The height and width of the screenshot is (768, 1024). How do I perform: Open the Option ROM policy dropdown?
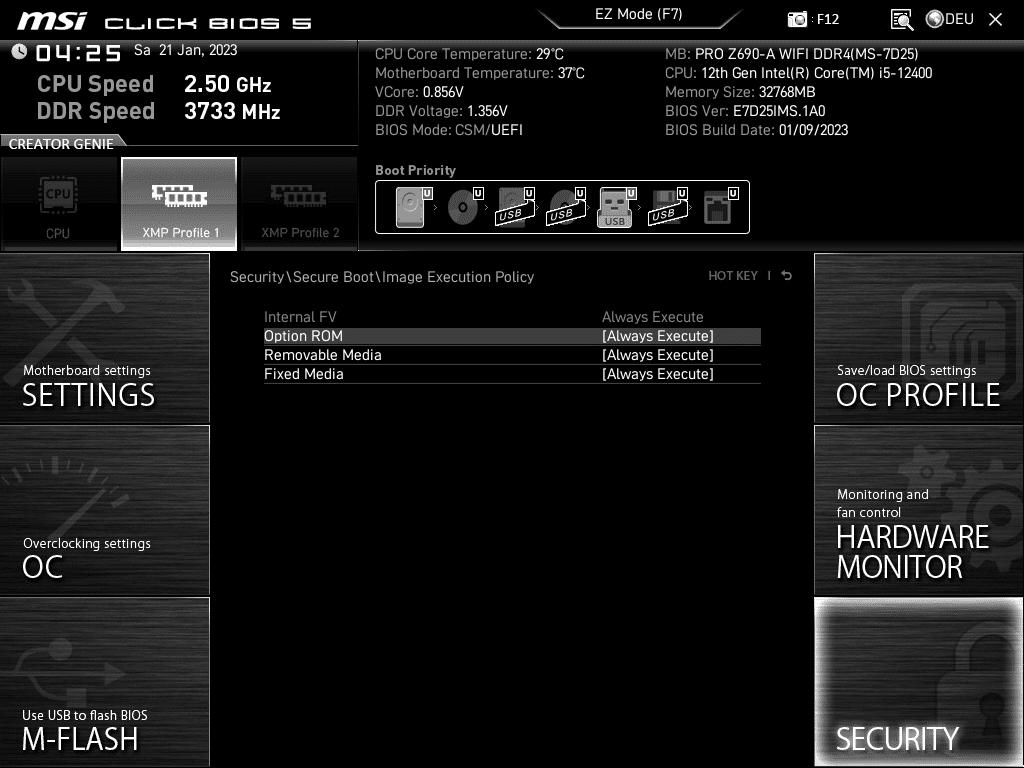pyautogui.click(x=658, y=336)
